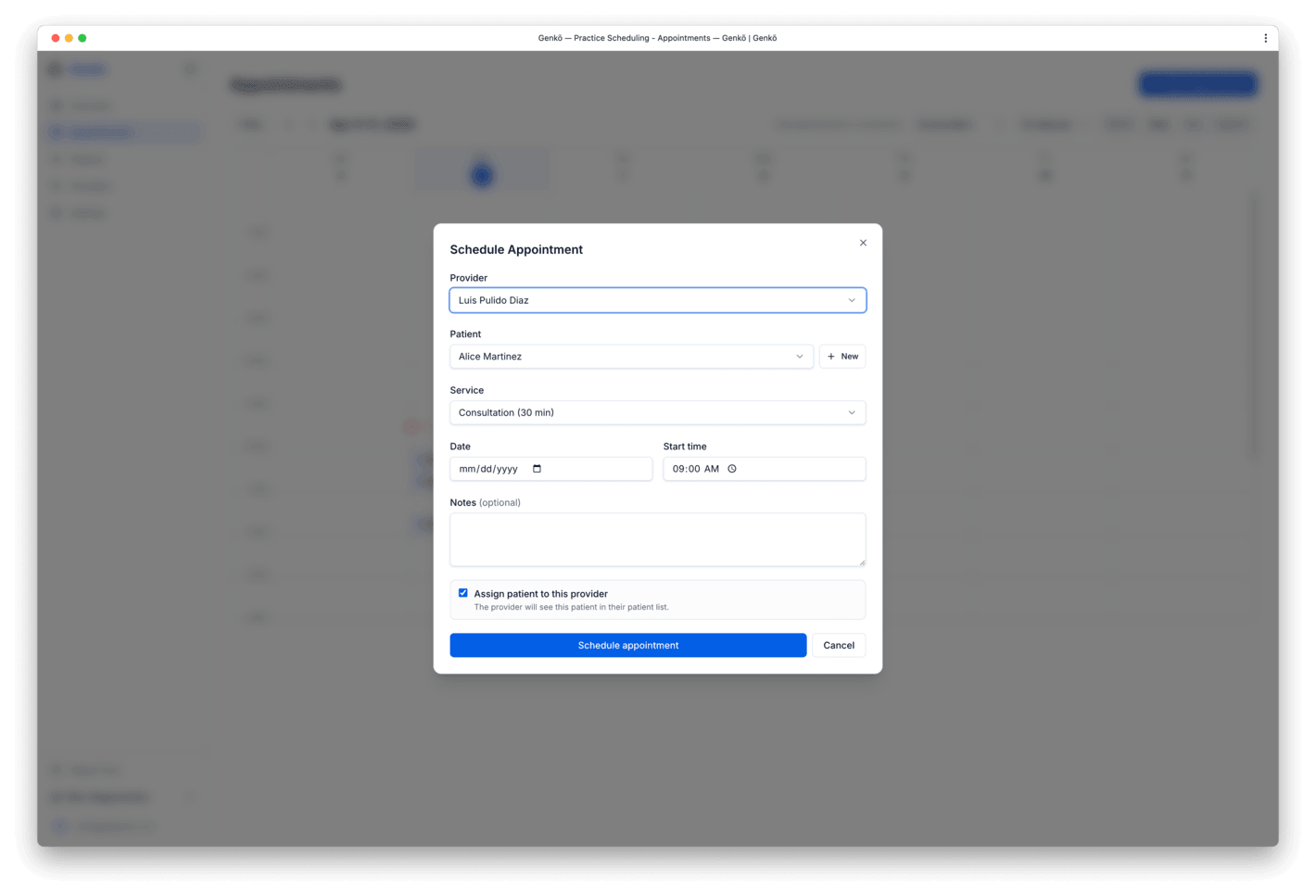
Task: Dismiss the dialog with the X close icon
Action: coord(862,243)
